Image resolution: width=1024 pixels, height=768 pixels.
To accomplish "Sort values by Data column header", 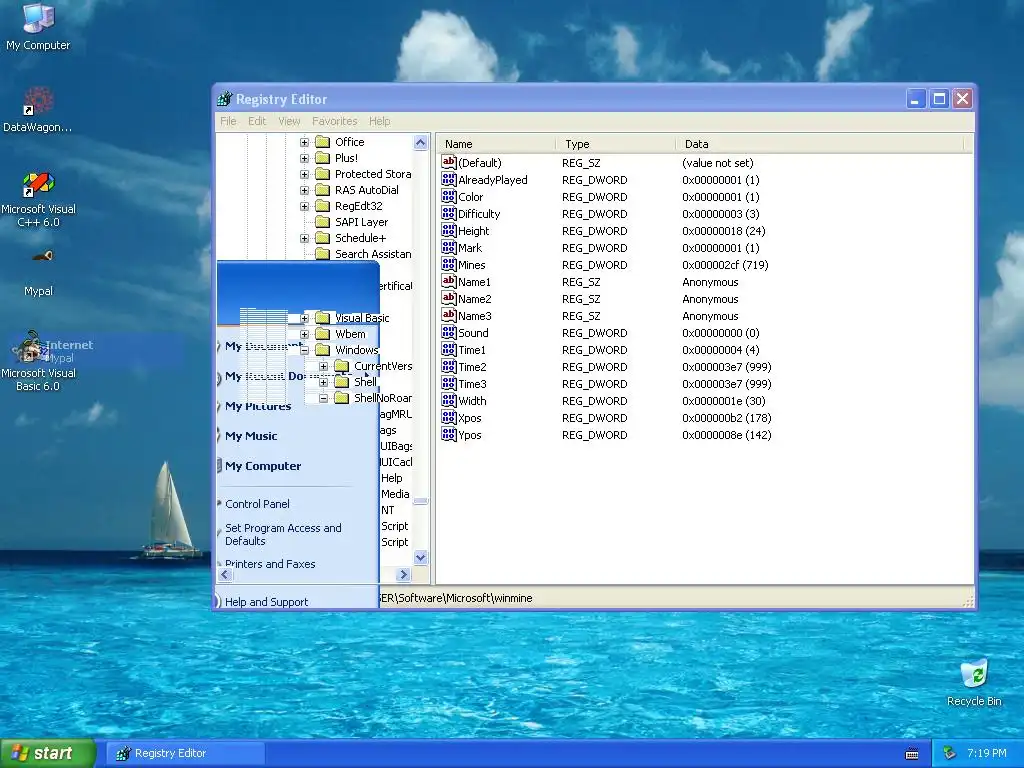I will (820, 144).
